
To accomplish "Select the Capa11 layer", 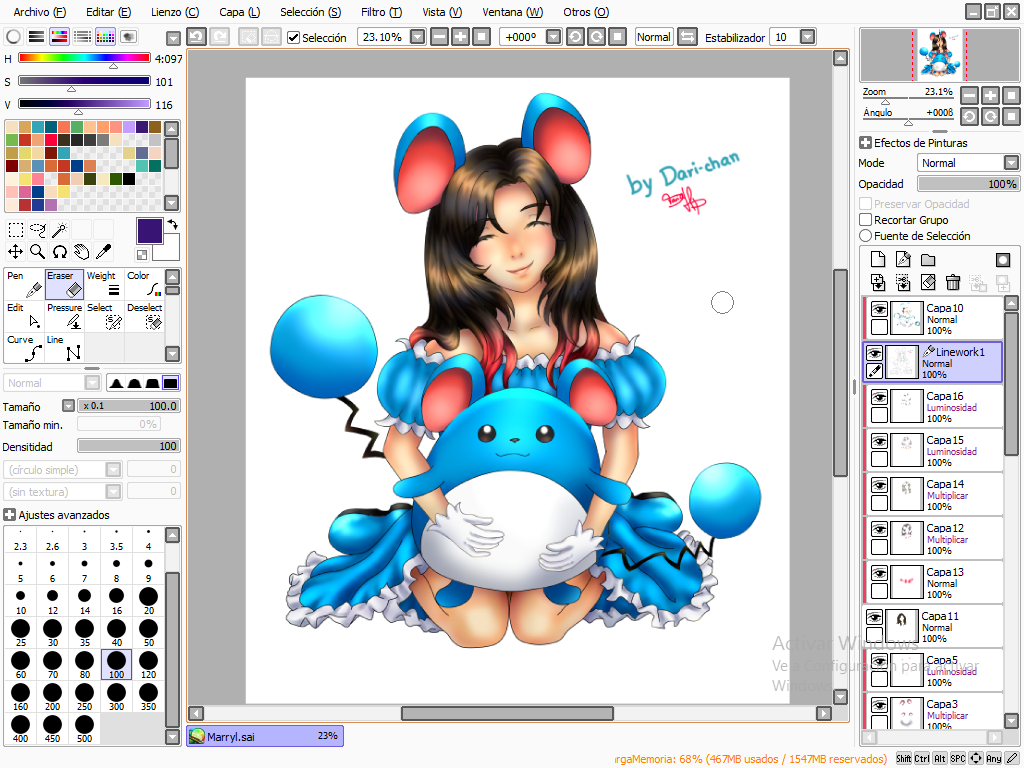I will (933, 627).
